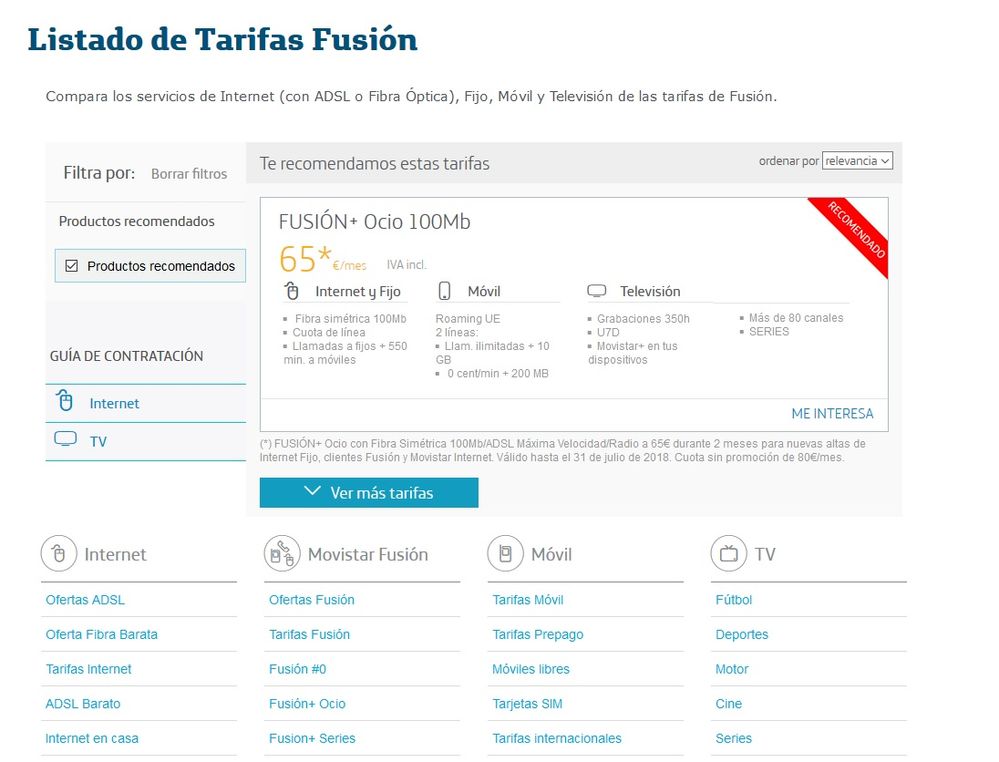Click the Internet y Fijo mouse icon
The width and height of the screenshot is (999, 762).
[x=292, y=291]
